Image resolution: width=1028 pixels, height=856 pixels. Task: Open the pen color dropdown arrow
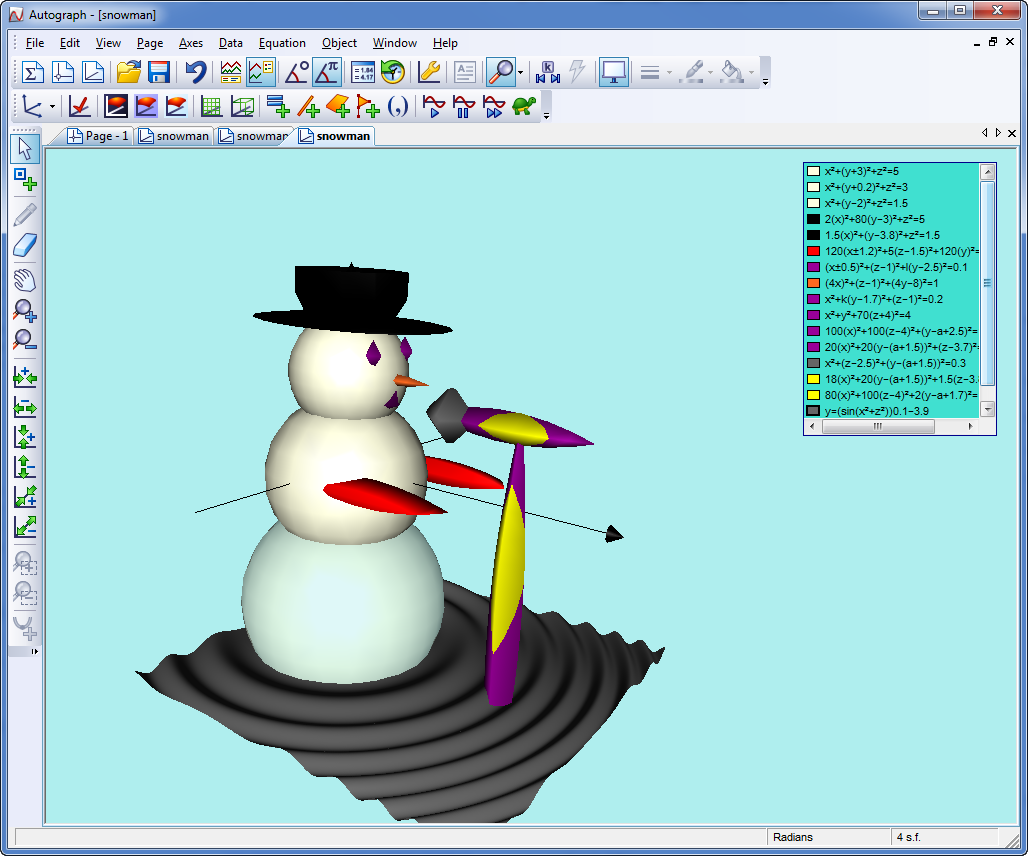(710, 73)
